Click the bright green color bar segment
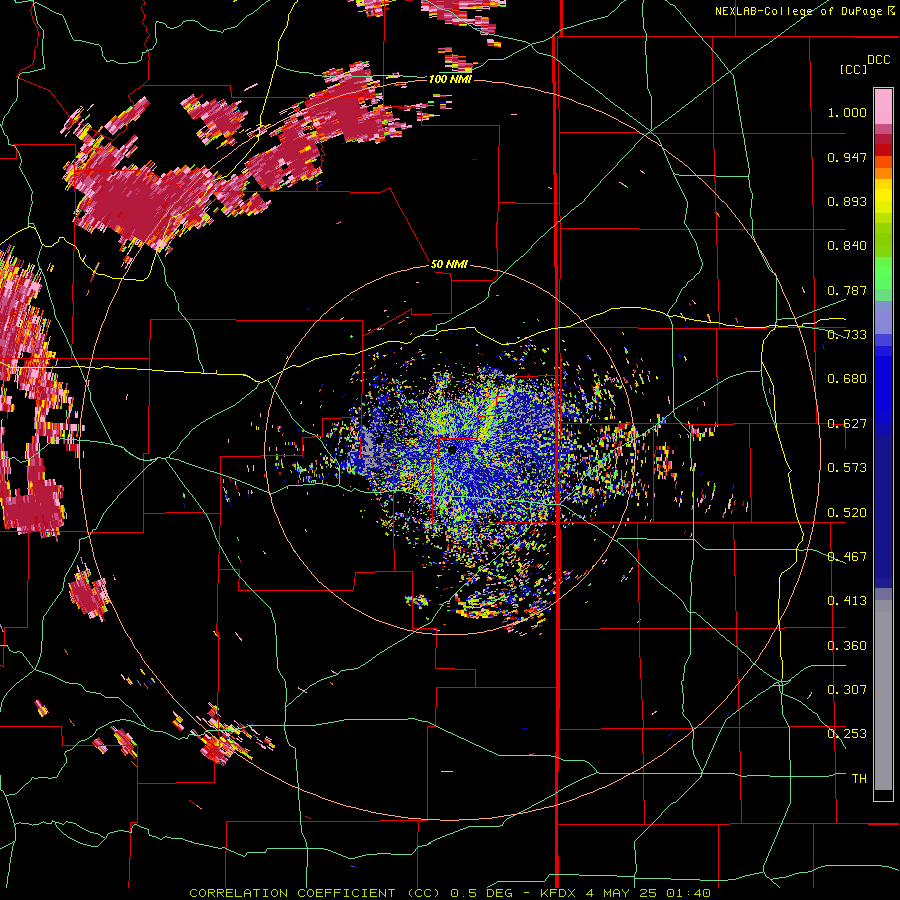 (883, 273)
